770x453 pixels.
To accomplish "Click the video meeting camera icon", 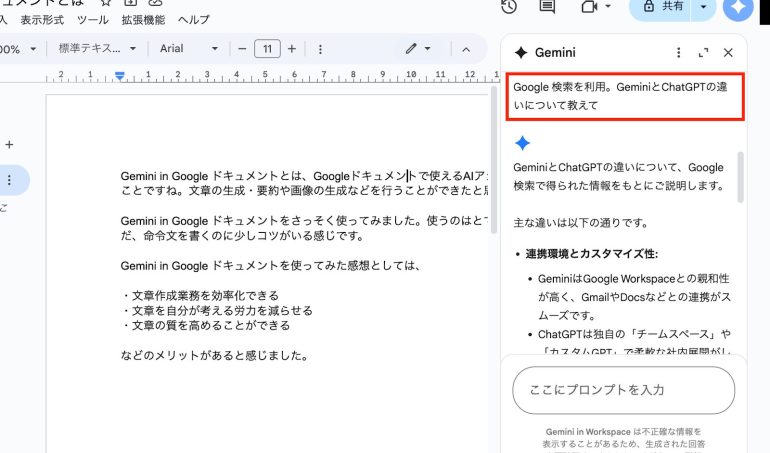I will point(589,6).
